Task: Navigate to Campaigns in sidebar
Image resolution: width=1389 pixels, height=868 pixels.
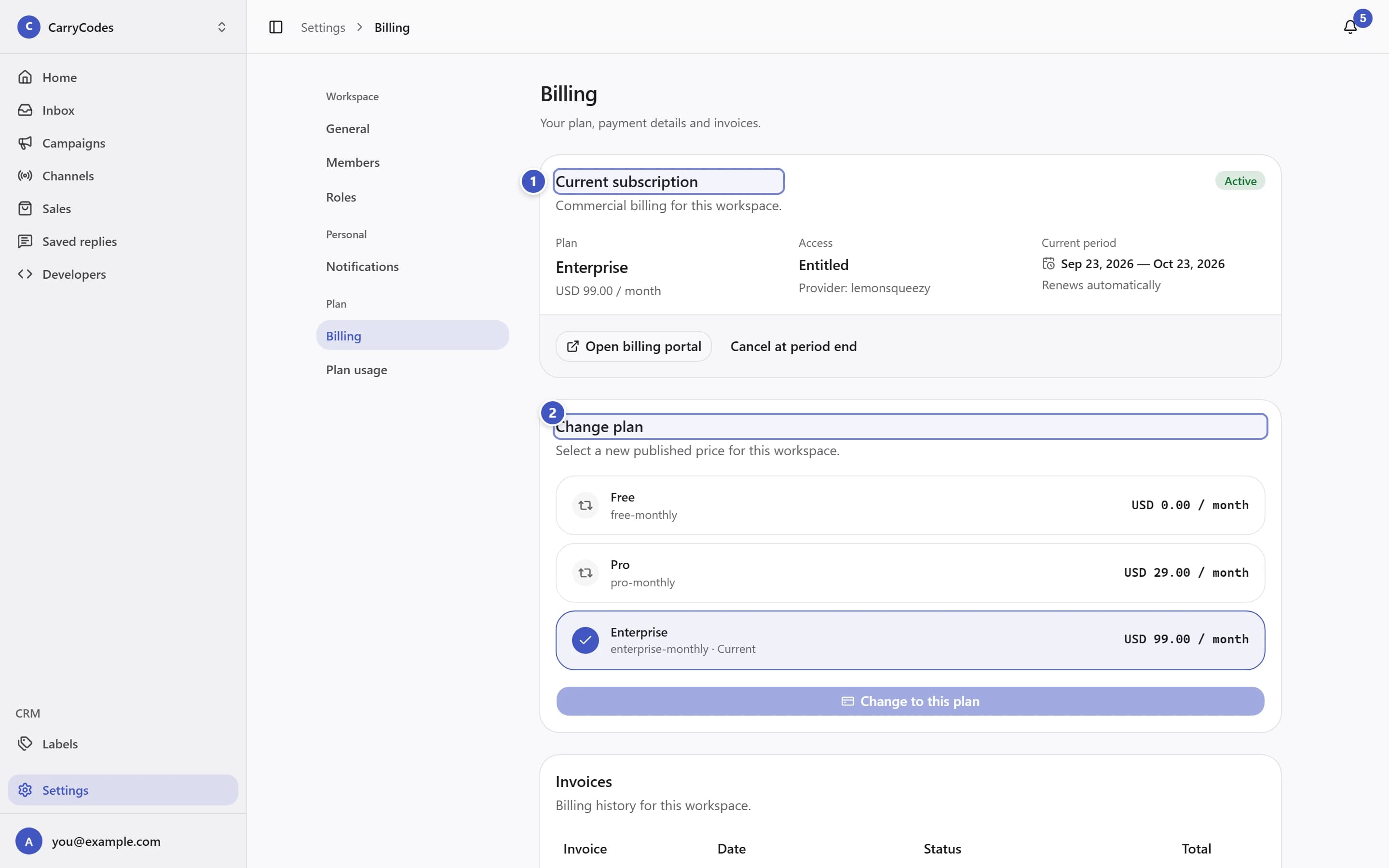Action: (x=123, y=142)
